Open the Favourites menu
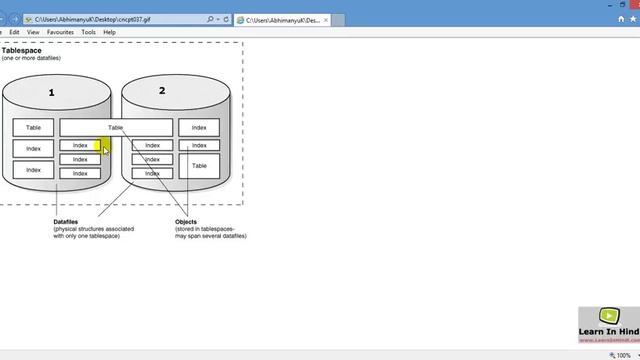Viewport: 640px width, 360px height. (60, 32)
